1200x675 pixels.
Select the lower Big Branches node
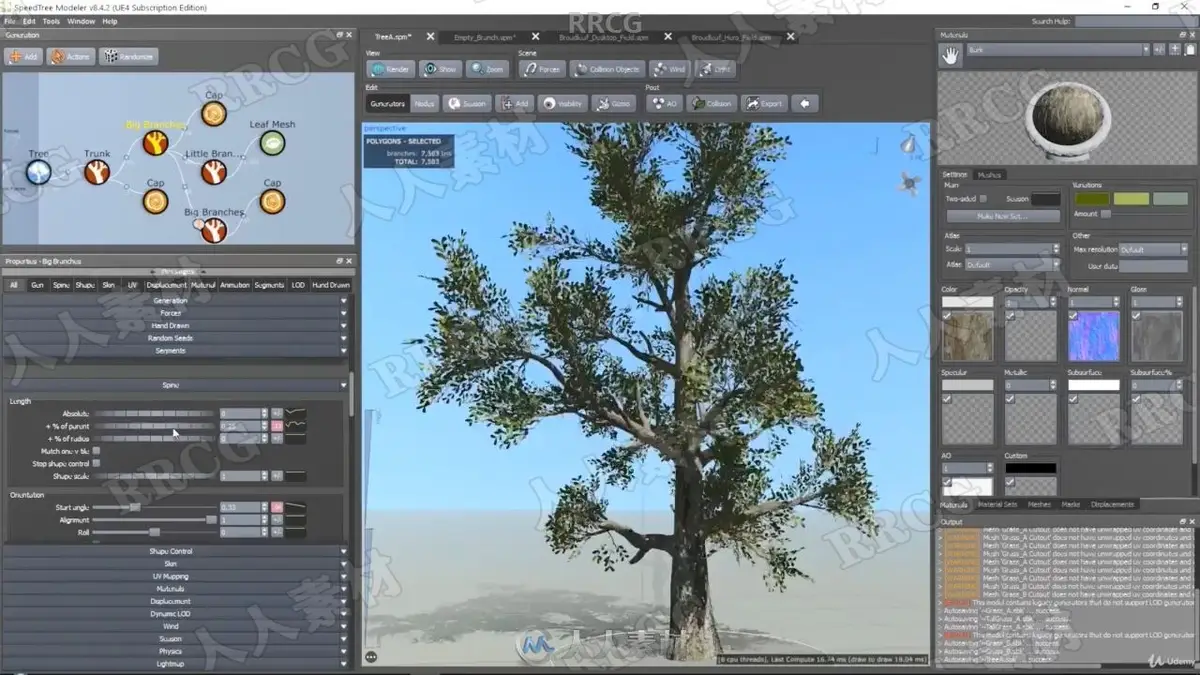(x=213, y=231)
